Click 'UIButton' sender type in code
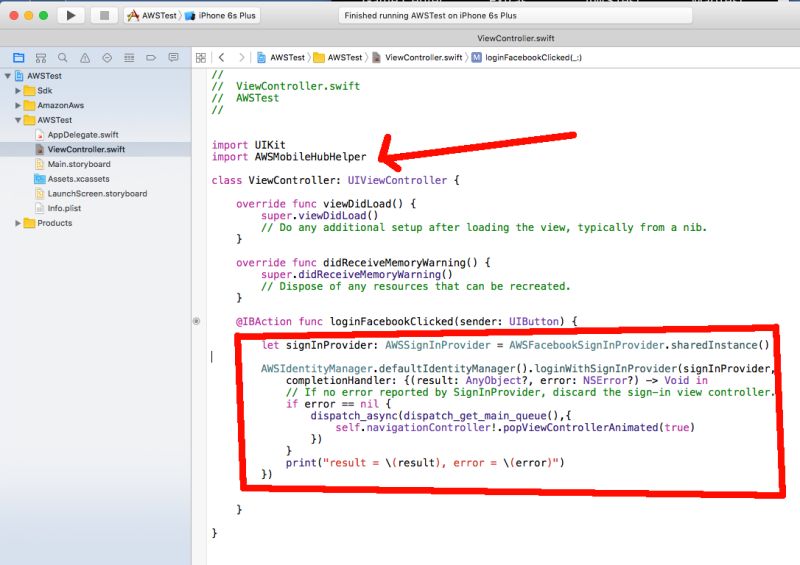Image resolution: width=800 pixels, height=565 pixels. coord(534,322)
